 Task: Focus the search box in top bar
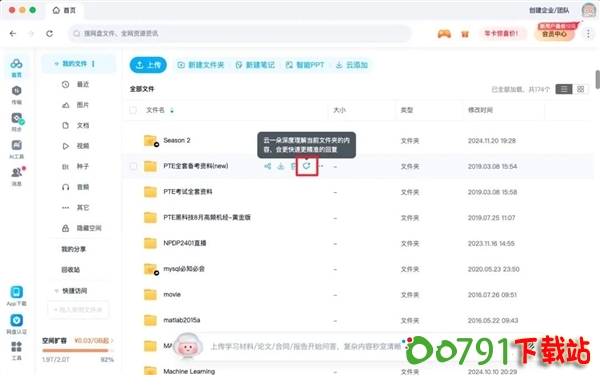(240, 34)
